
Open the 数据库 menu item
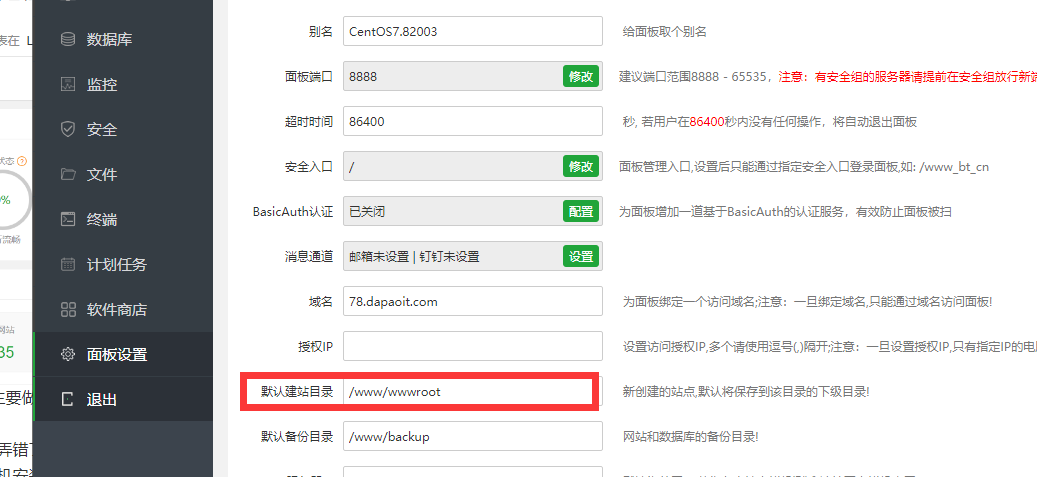122,40
